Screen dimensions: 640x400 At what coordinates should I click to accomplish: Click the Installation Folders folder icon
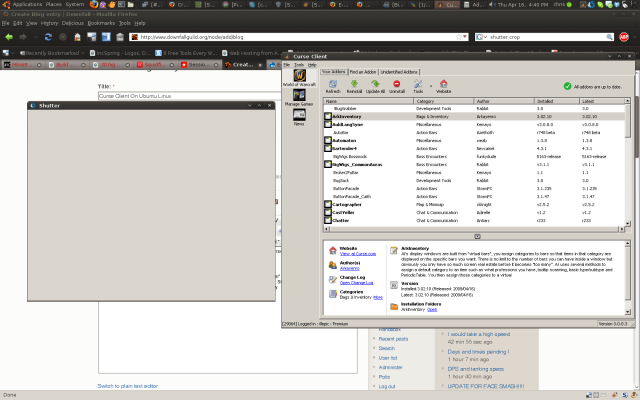(394, 307)
